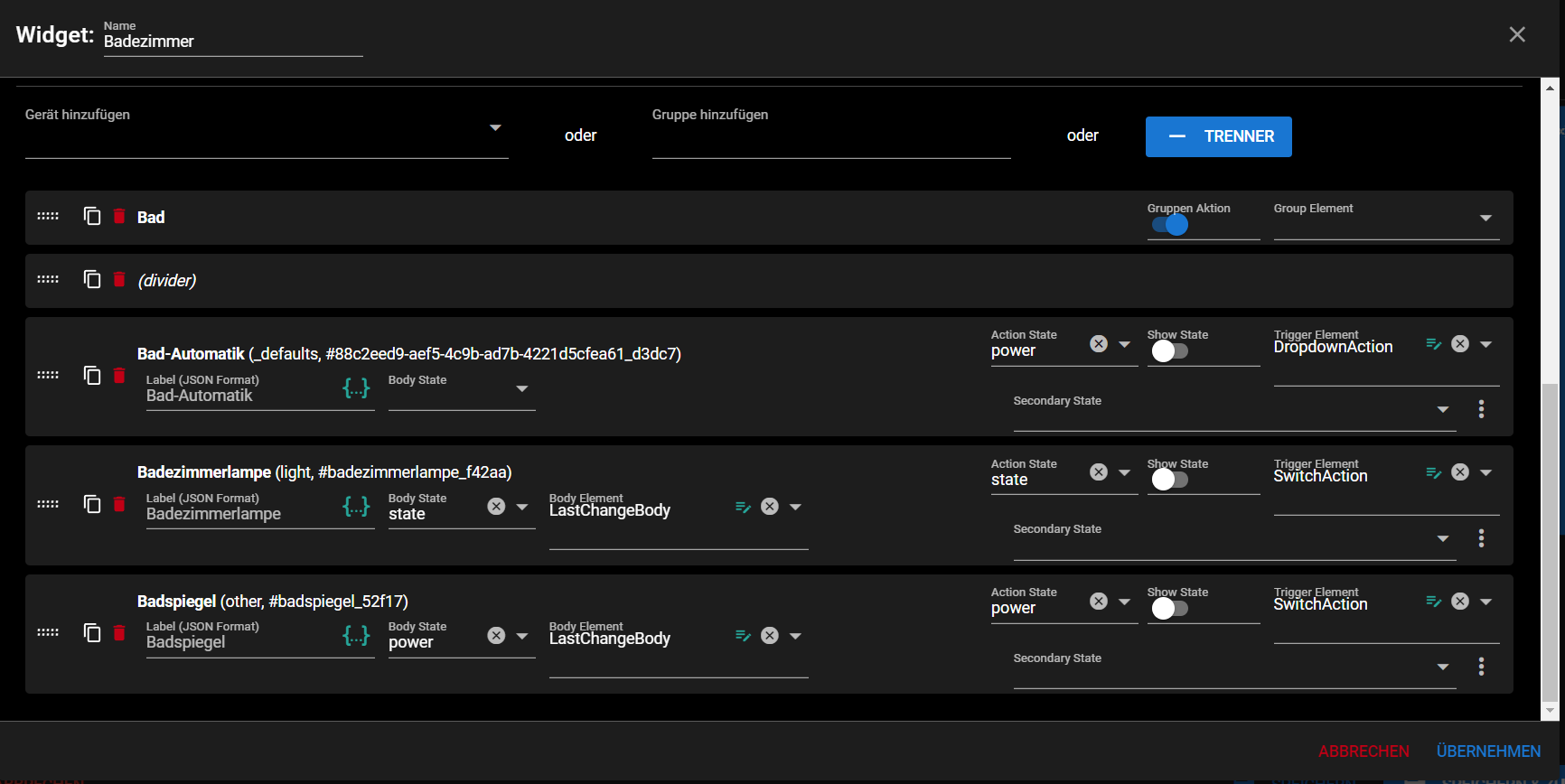Image resolution: width=1565 pixels, height=784 pixels.
Task: Clear LastChangeBody of Badezimmerlampe
Action: pos(770,507)
